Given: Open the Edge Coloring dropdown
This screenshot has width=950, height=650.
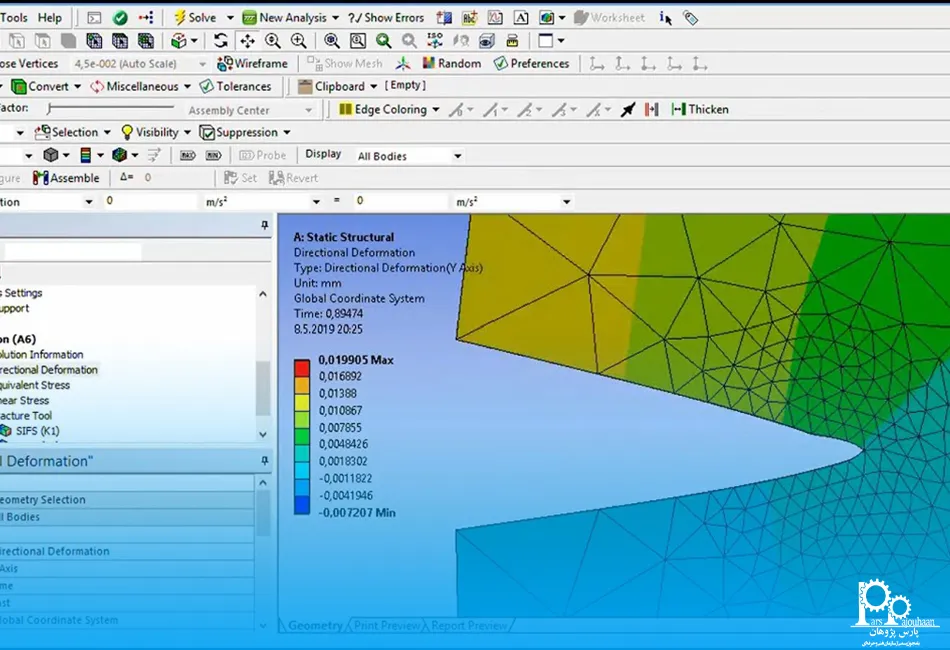Looking at the screenshot, I should coord(389,110).
